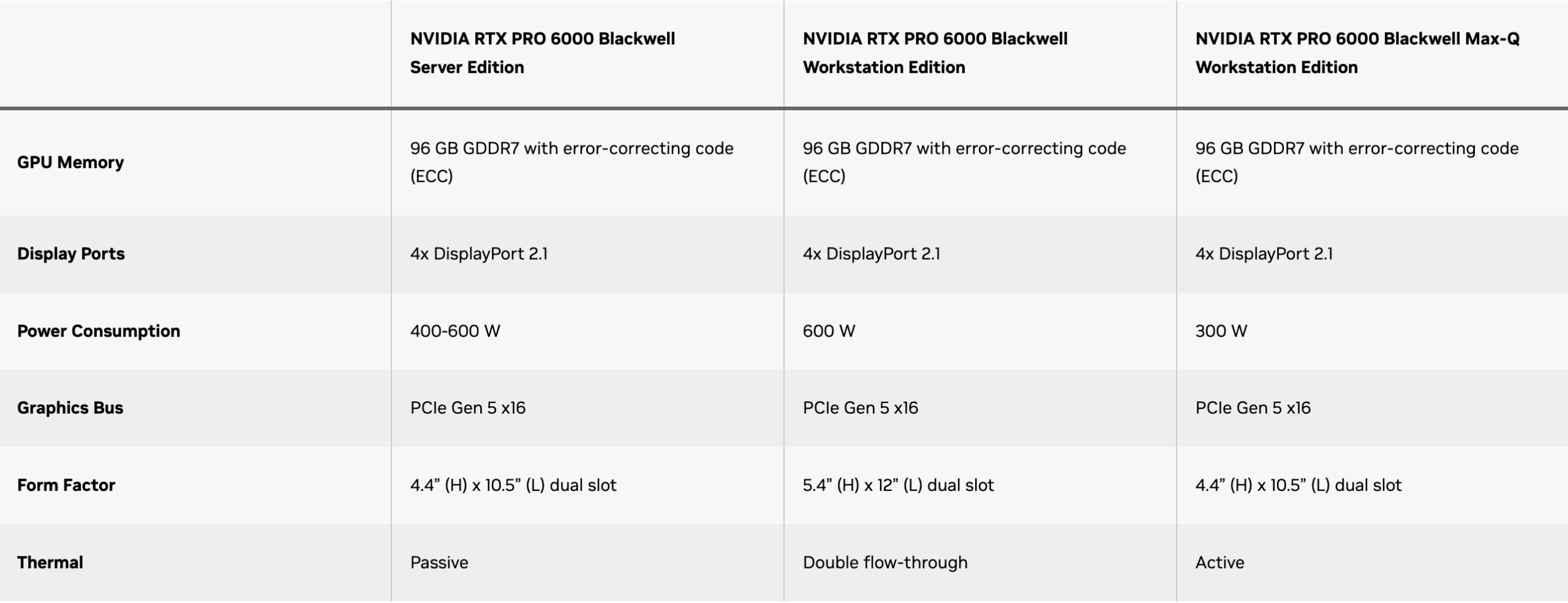The height and width of the screenshot is (603, 1568).
Task: Click the GPU Memory row label
Action: point(70,162)
